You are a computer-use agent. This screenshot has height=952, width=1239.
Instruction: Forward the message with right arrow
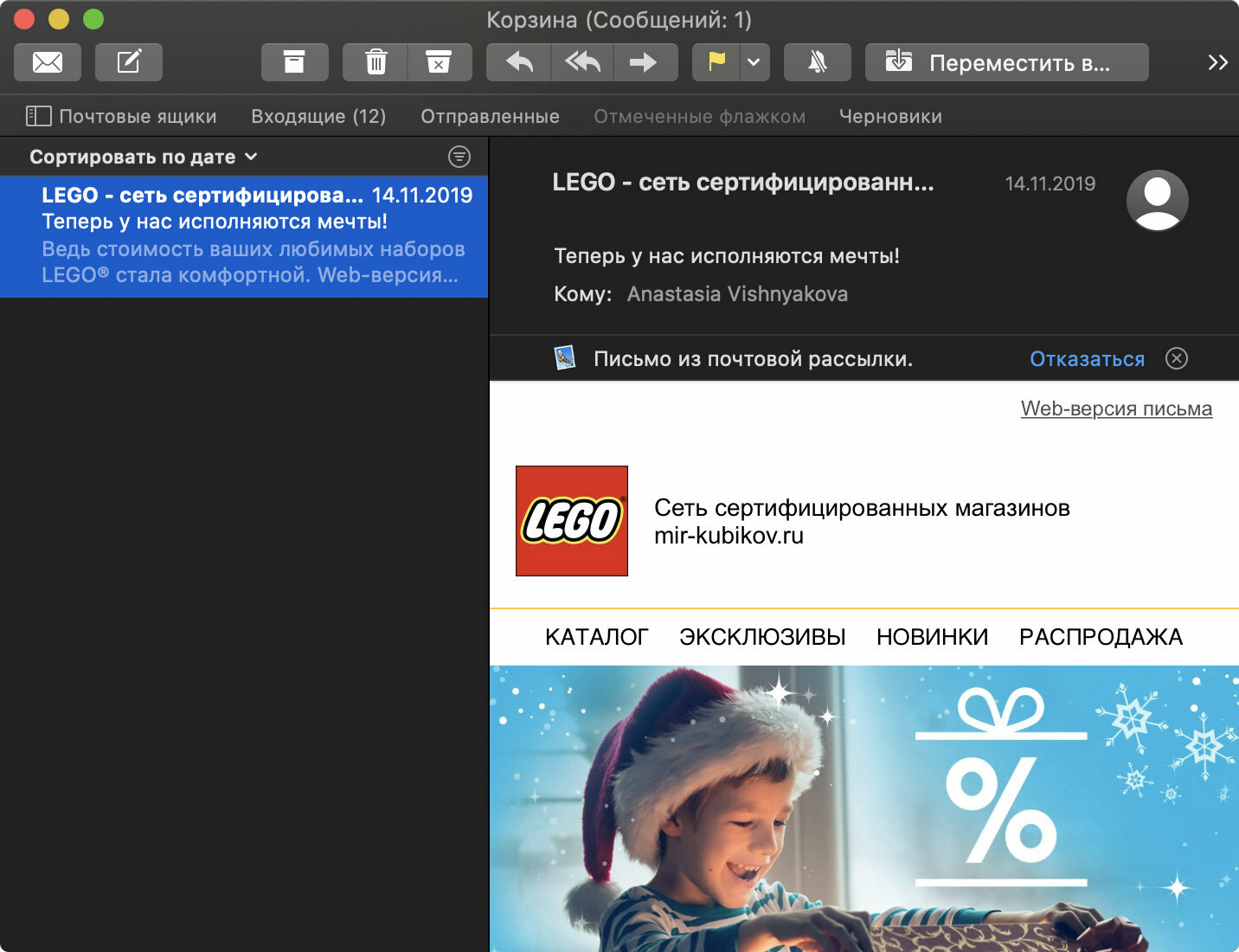[645, 62]
